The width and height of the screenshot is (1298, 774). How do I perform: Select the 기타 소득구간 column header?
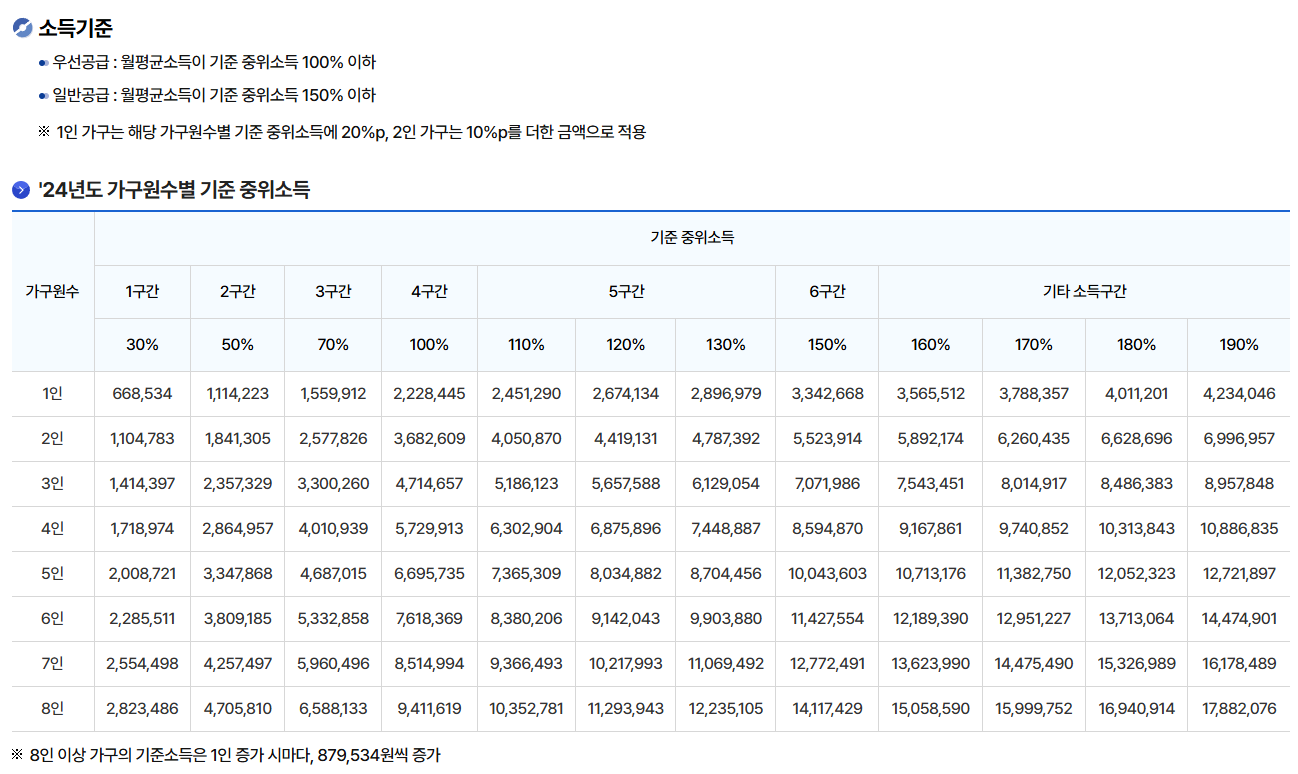click(x=1084, y=289)
